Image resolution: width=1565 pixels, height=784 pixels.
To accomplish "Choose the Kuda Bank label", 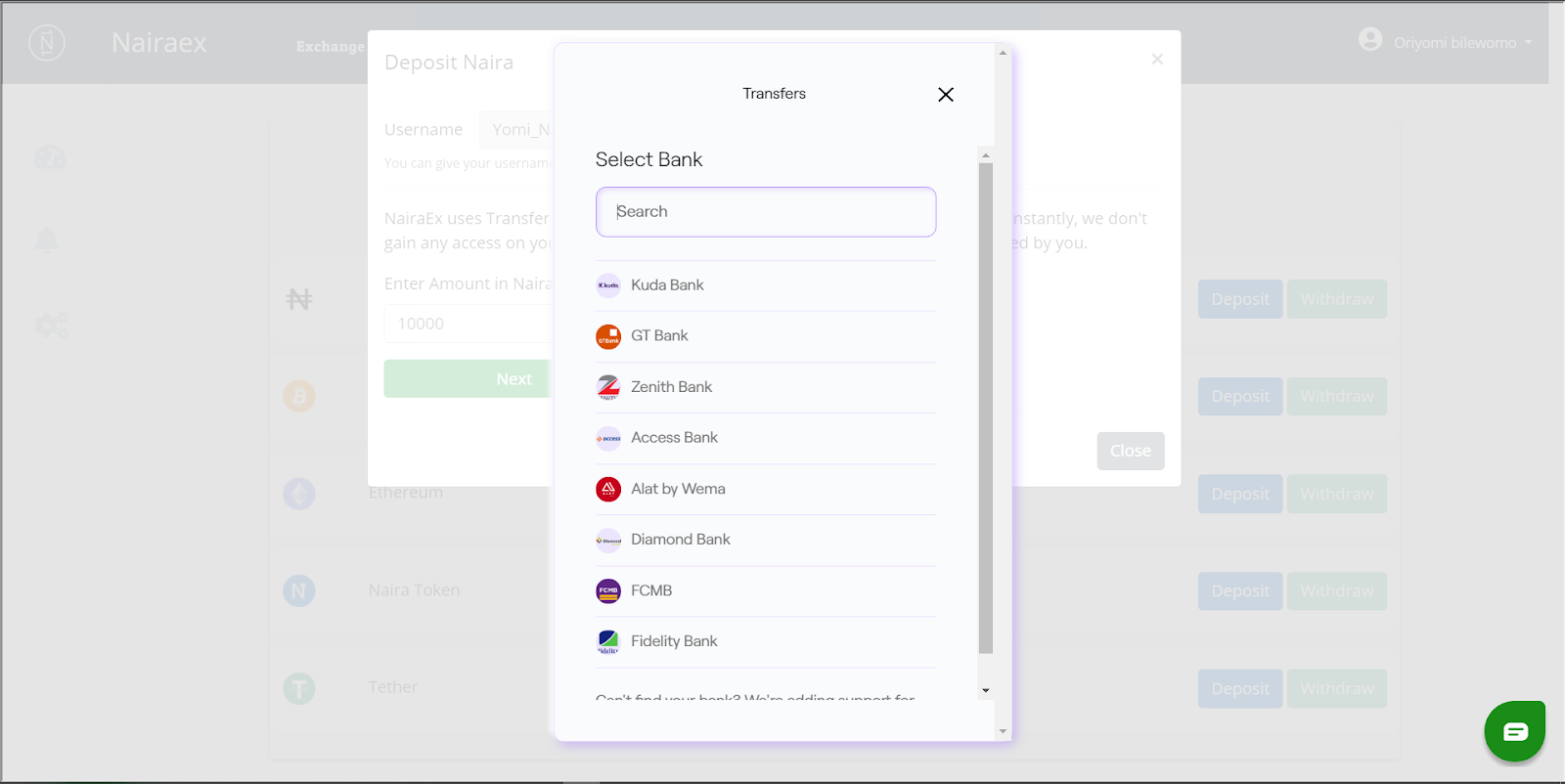I will click(x=667, y=285).
